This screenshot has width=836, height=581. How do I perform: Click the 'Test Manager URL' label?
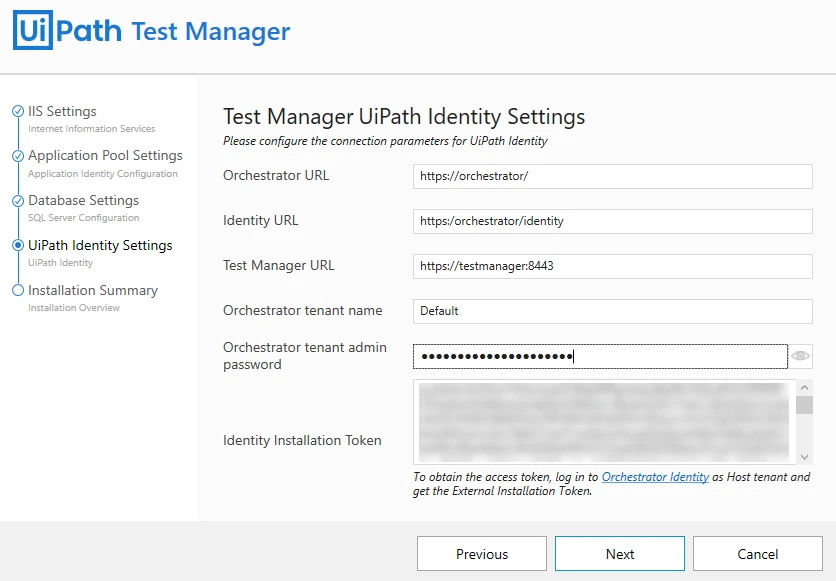click(279, 265)
